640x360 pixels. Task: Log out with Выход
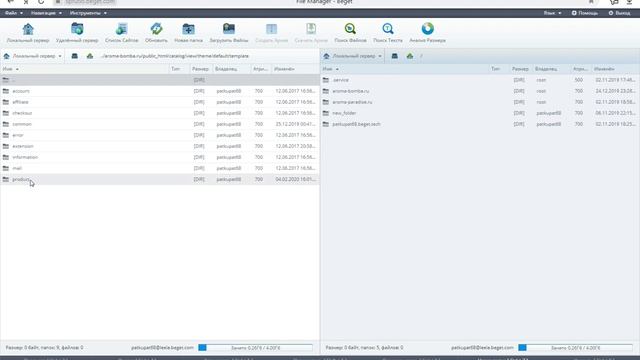(x=619, y=13)
